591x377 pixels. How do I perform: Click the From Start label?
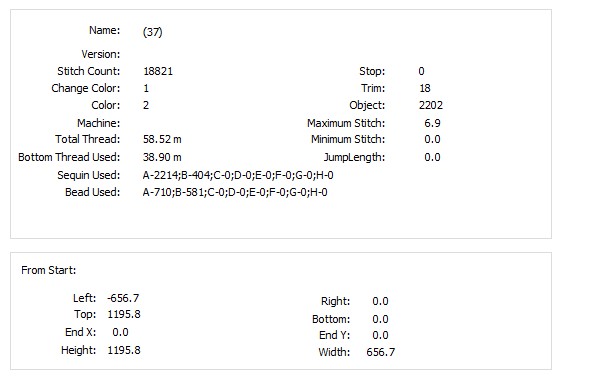[x=49, y=270]
